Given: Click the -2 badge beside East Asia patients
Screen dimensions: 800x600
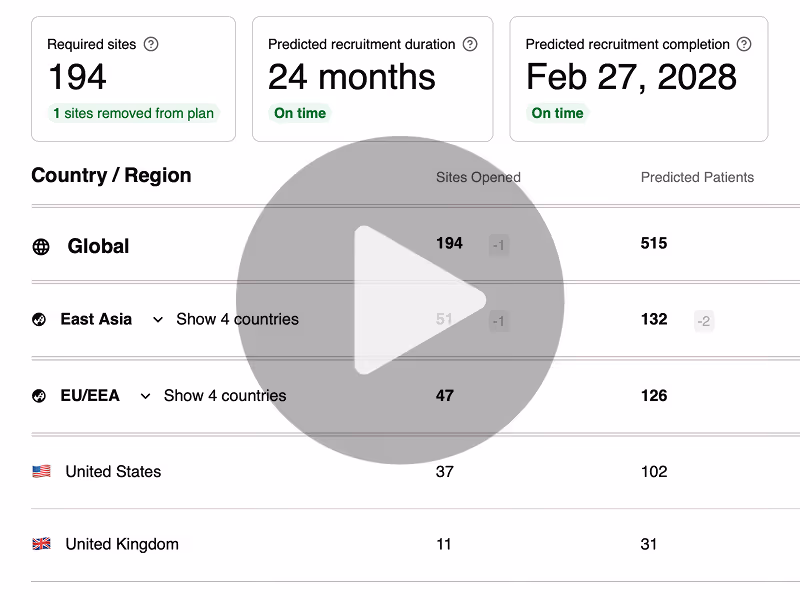Looking at the screenshot, I should (x=702, y=320).
